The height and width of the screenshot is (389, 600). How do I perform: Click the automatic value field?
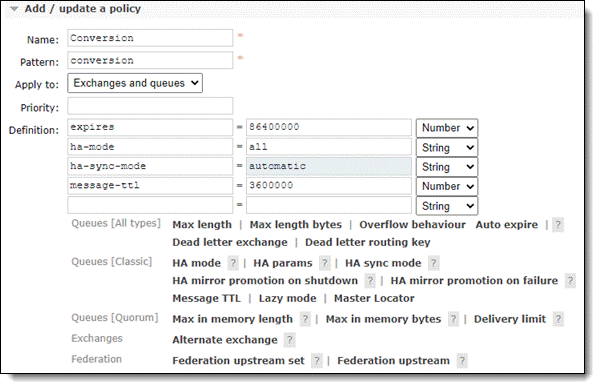click(329, 166)
